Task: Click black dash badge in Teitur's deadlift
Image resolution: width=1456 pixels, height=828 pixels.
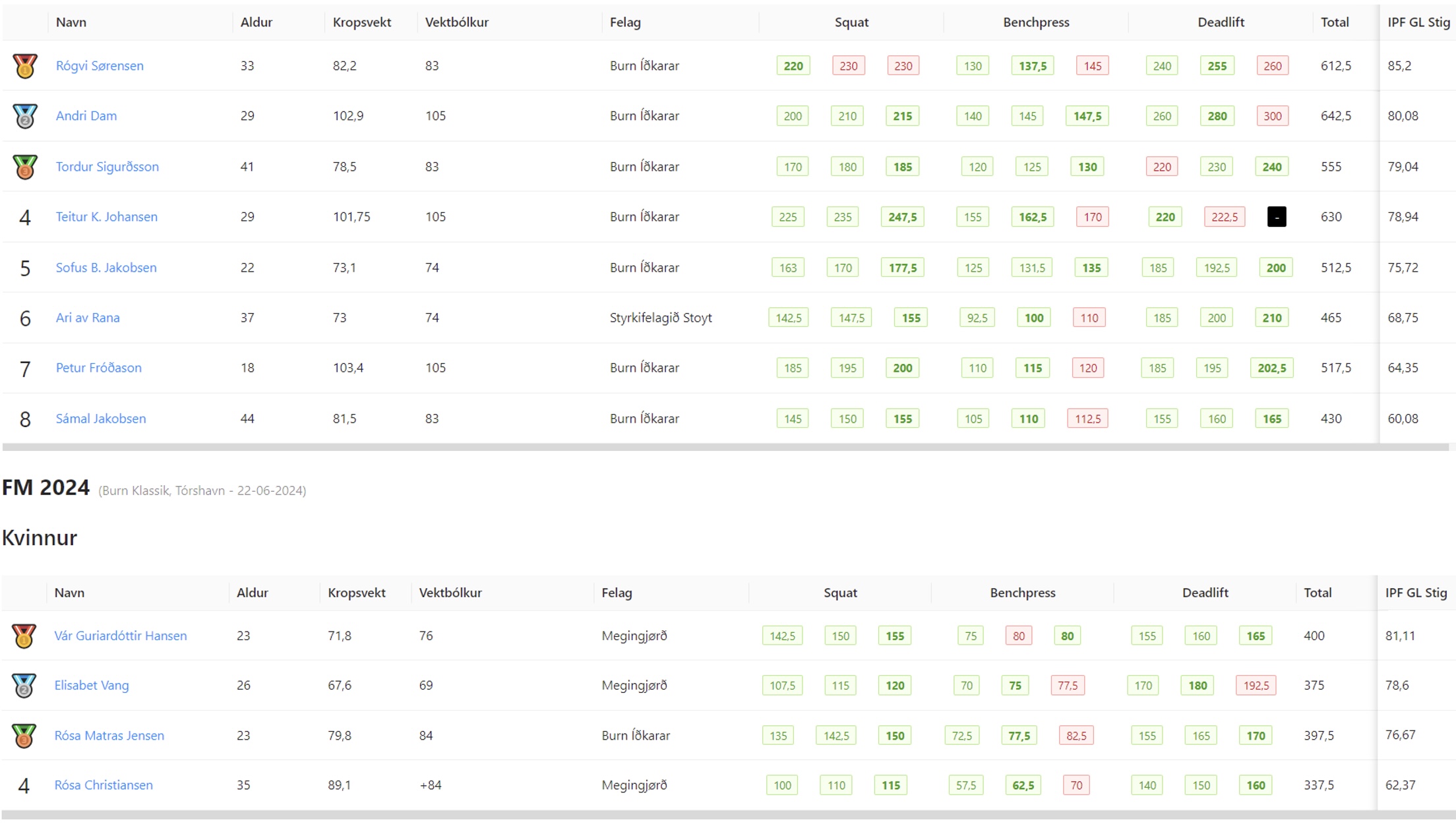Action: point(1277,217)
